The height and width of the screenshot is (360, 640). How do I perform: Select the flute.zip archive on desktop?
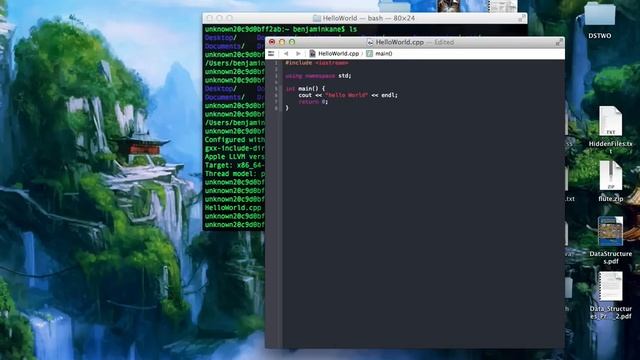(611, 176)
